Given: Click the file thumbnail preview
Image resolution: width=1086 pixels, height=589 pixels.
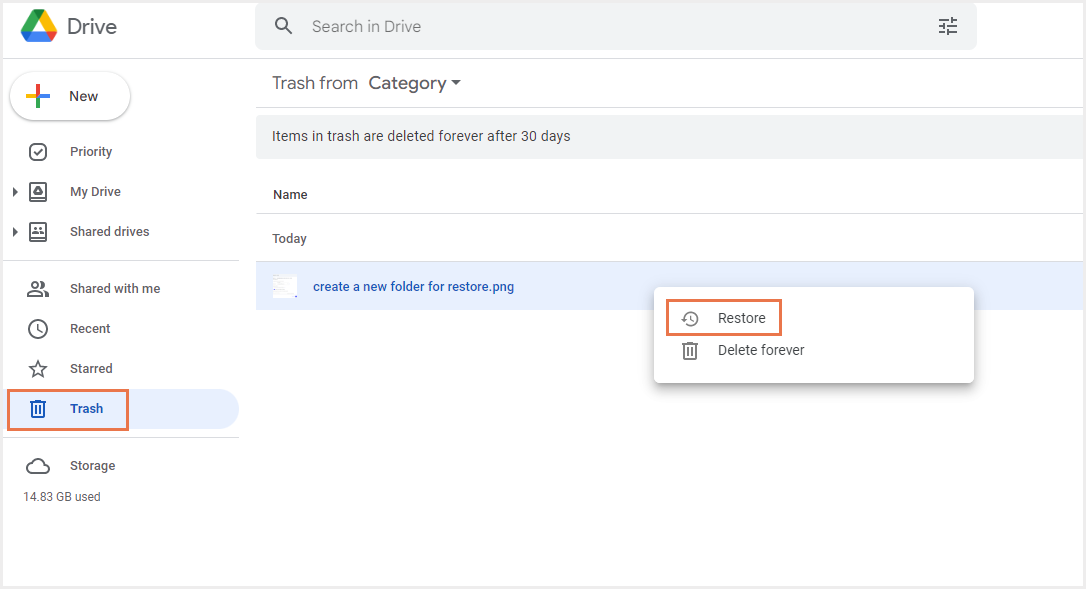Looking at the screenshot, I should 285,287.
